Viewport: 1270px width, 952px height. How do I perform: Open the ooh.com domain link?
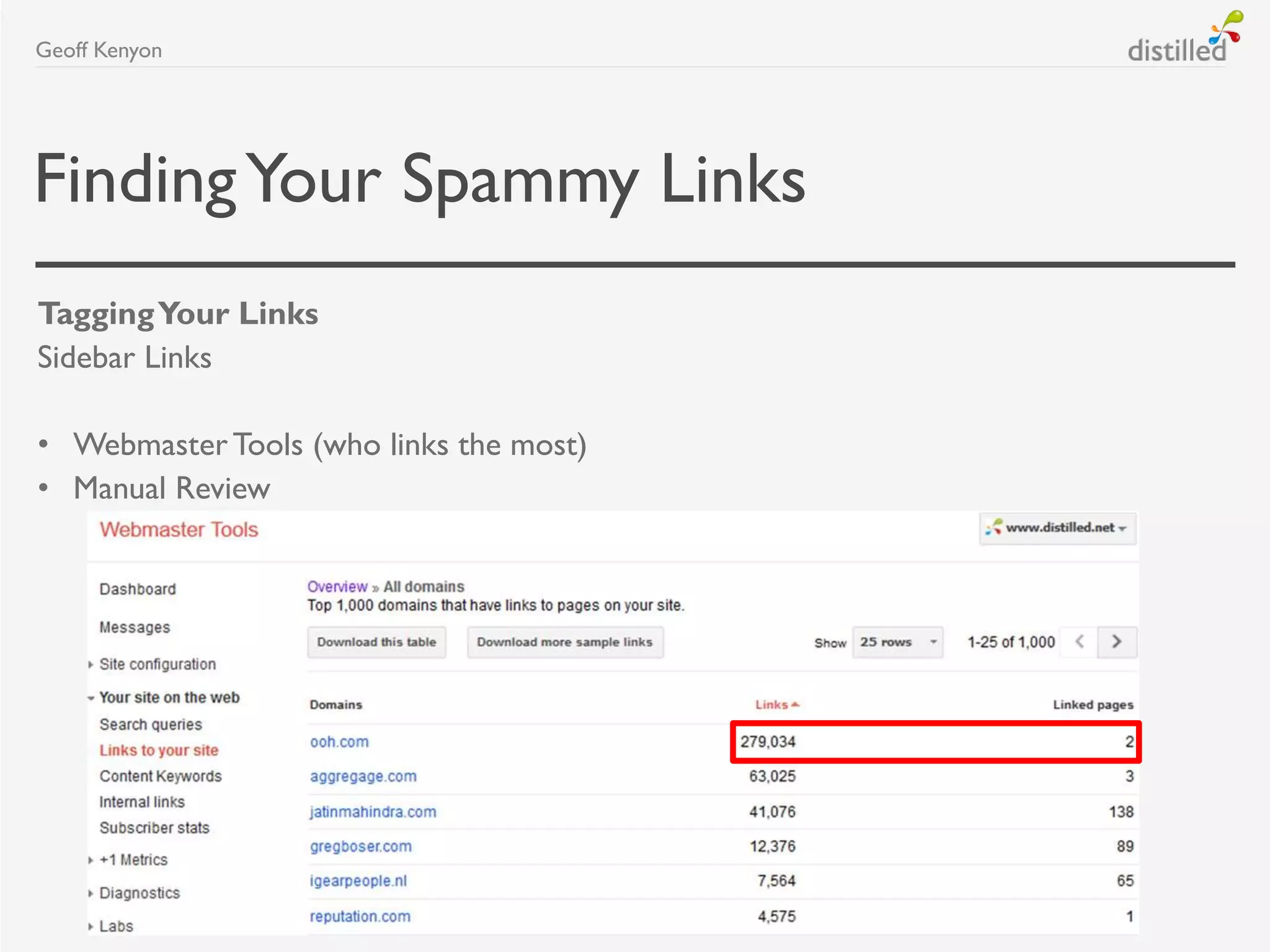pyautogui.click(x=339, y=742)
